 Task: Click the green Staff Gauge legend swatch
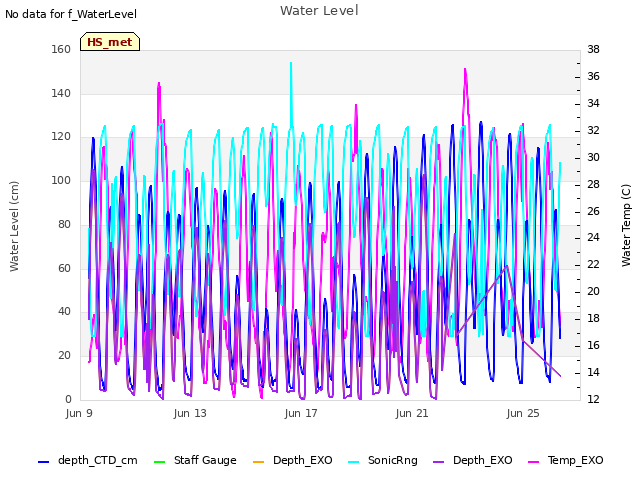point(159,462)
